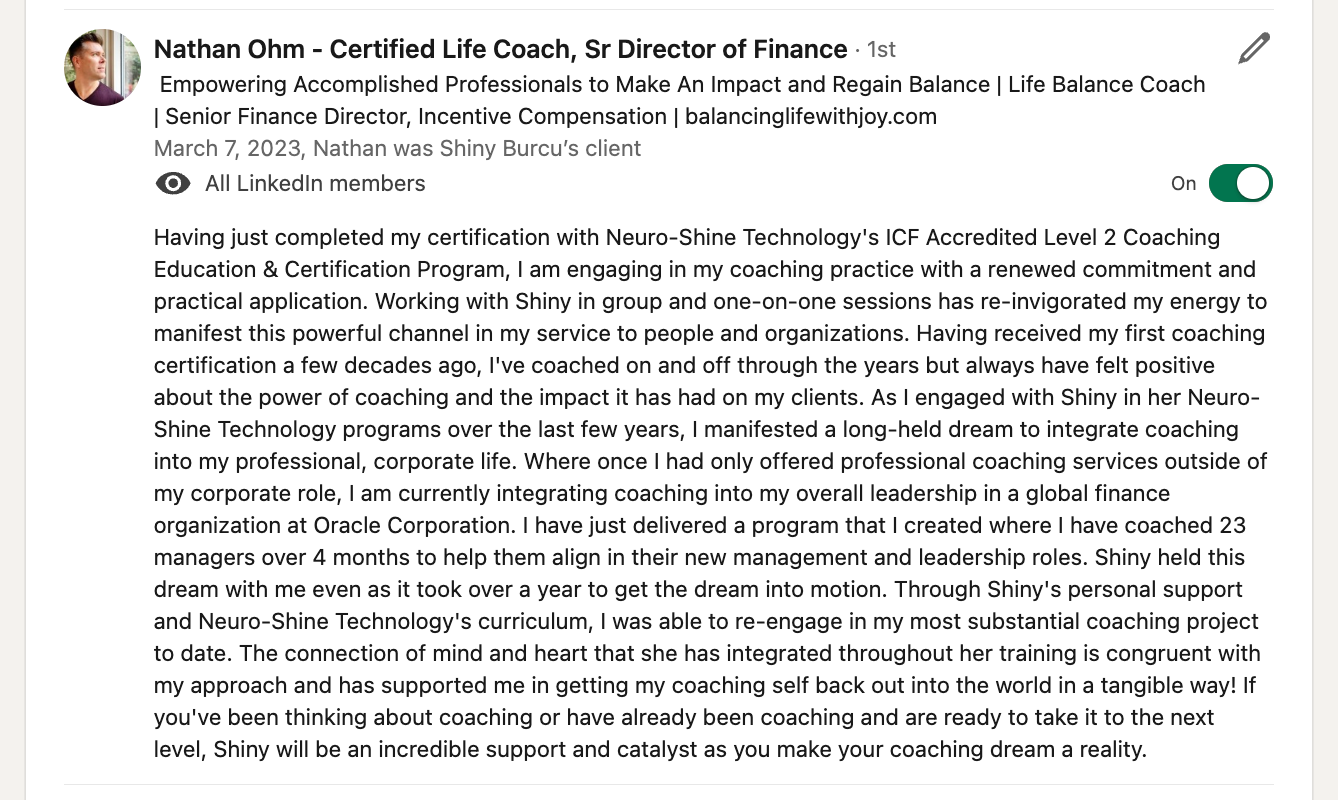The width and height of the screenshot is (1338, 800).
Task: Click the March 7, 2023 date text
Action: click(x=225, y=148)
